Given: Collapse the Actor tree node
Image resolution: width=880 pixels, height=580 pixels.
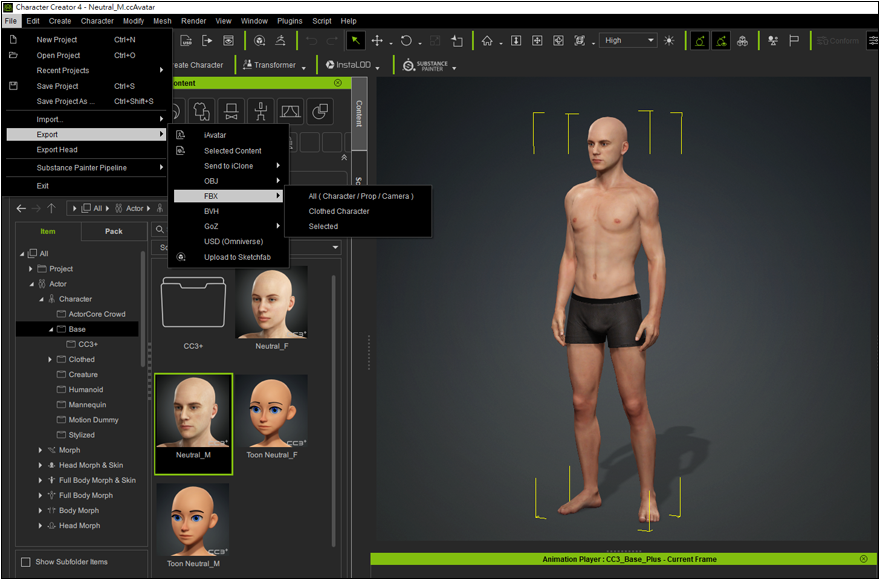Looking at the screenshot, I should (x=31, y=284).
